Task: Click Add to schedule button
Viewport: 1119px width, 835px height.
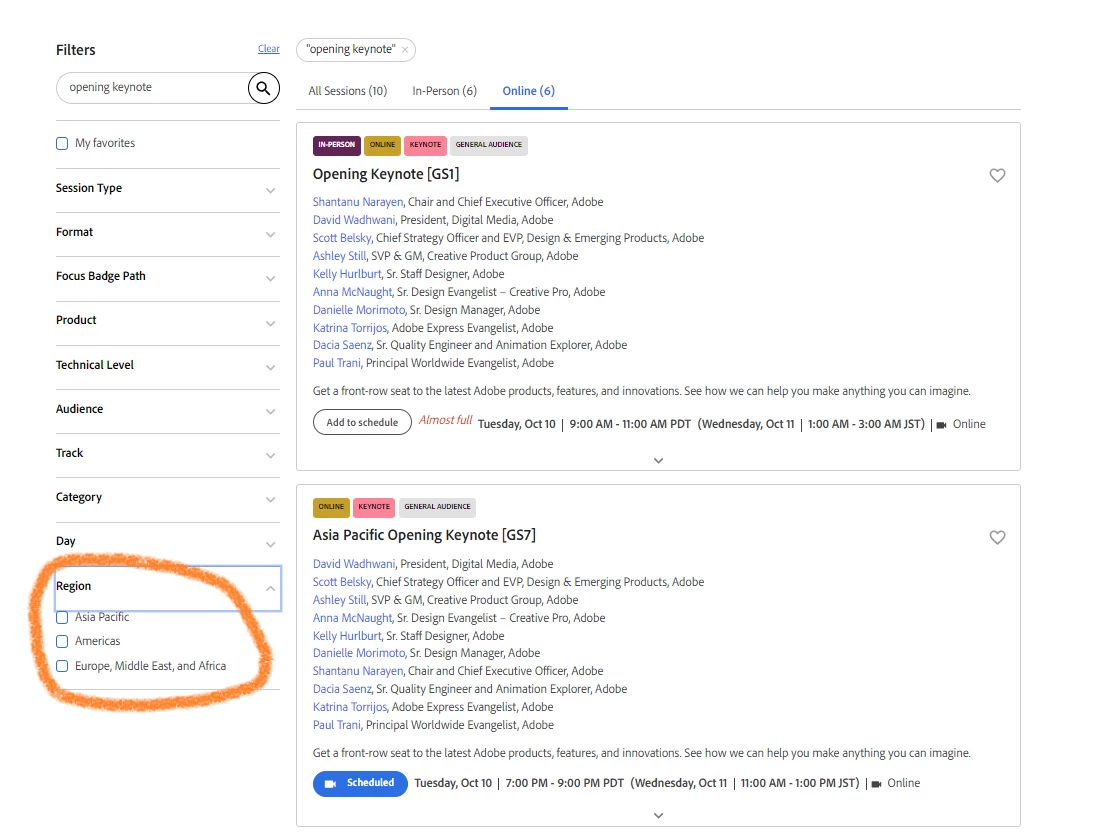Action: point(362,422)
